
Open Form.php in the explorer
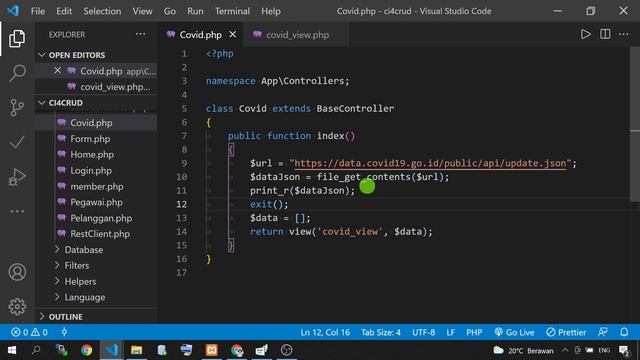click(x=90, y=139)
